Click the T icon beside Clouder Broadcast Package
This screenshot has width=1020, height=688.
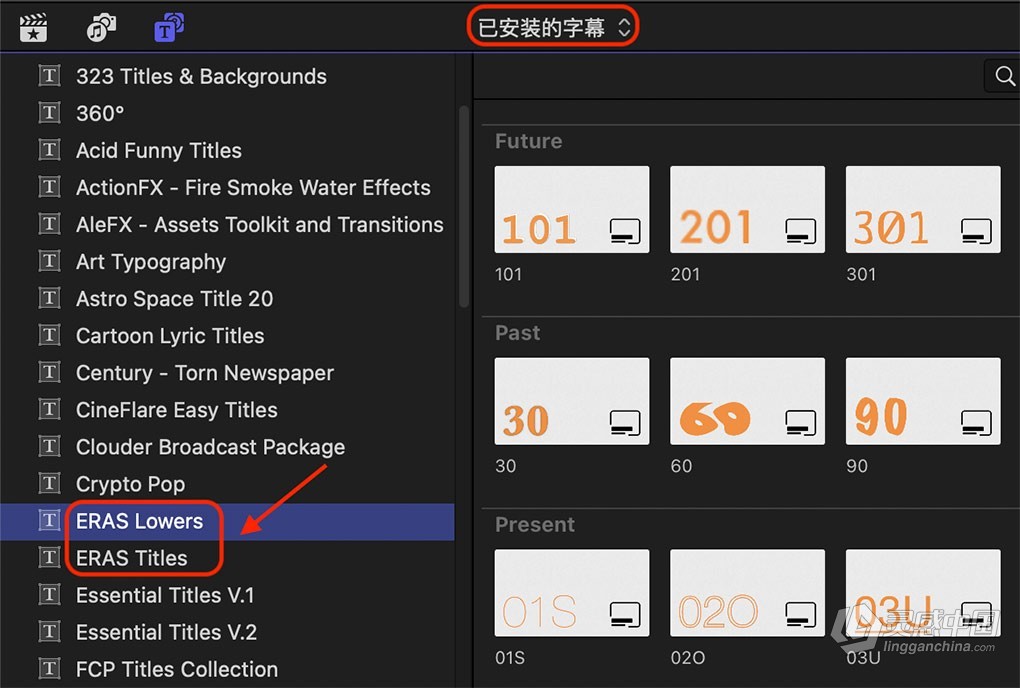49,446
